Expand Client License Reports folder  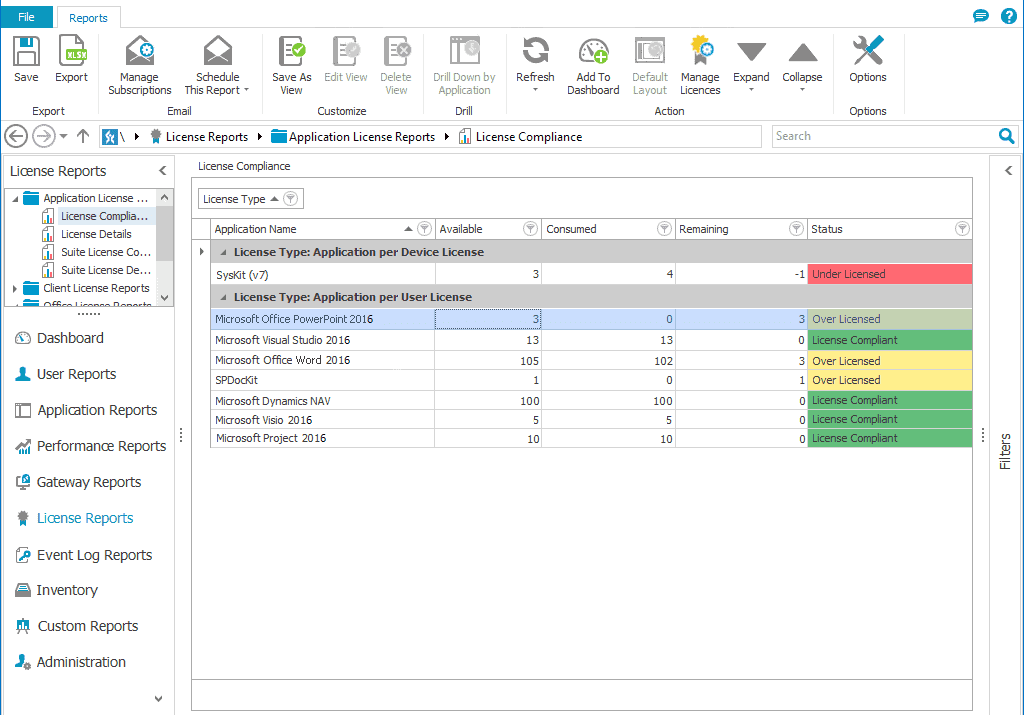coord(14,289)
